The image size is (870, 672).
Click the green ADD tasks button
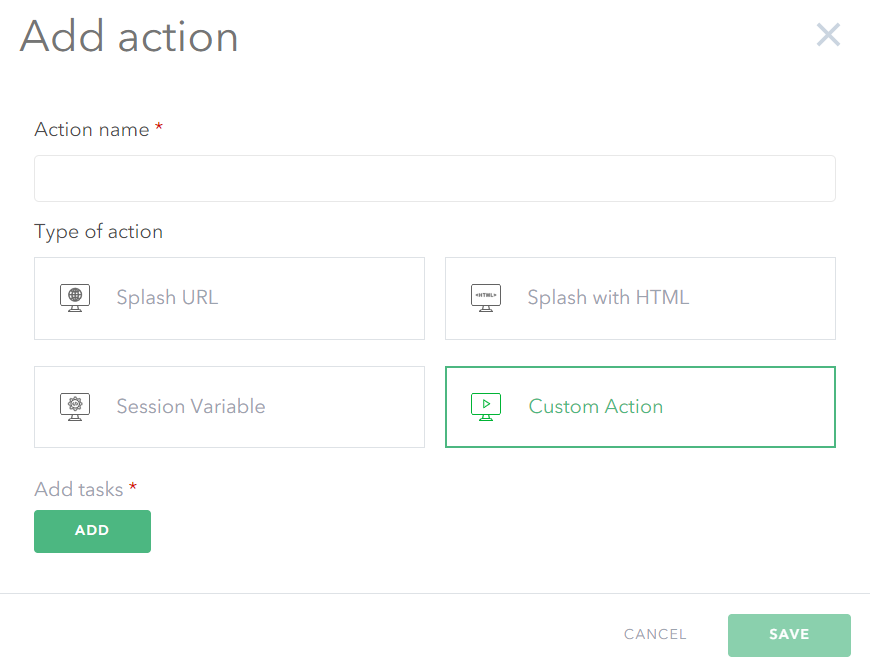pyautogui.click(x=92, y=531)
